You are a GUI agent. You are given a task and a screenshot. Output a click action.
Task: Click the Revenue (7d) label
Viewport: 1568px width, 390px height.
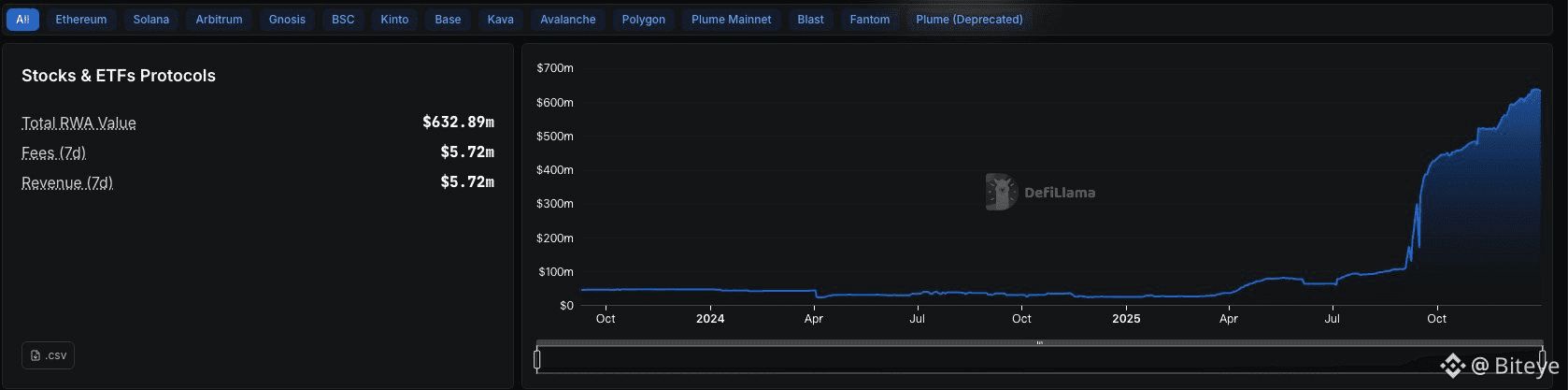click(67, 182)
